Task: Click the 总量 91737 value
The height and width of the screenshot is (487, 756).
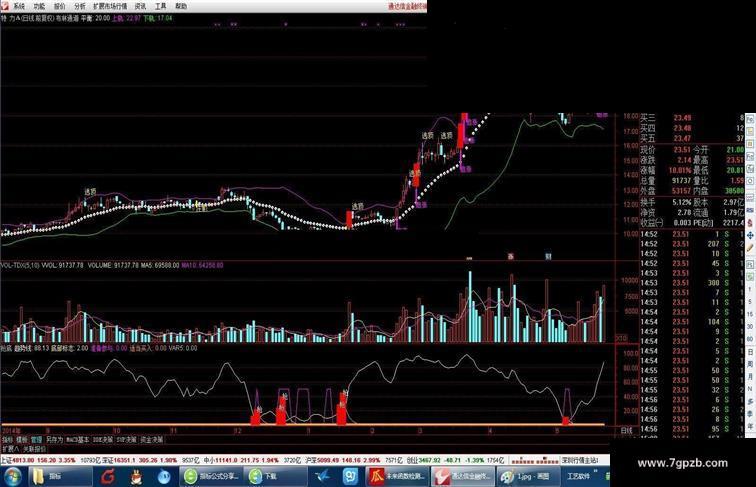Action: point(681,180)
